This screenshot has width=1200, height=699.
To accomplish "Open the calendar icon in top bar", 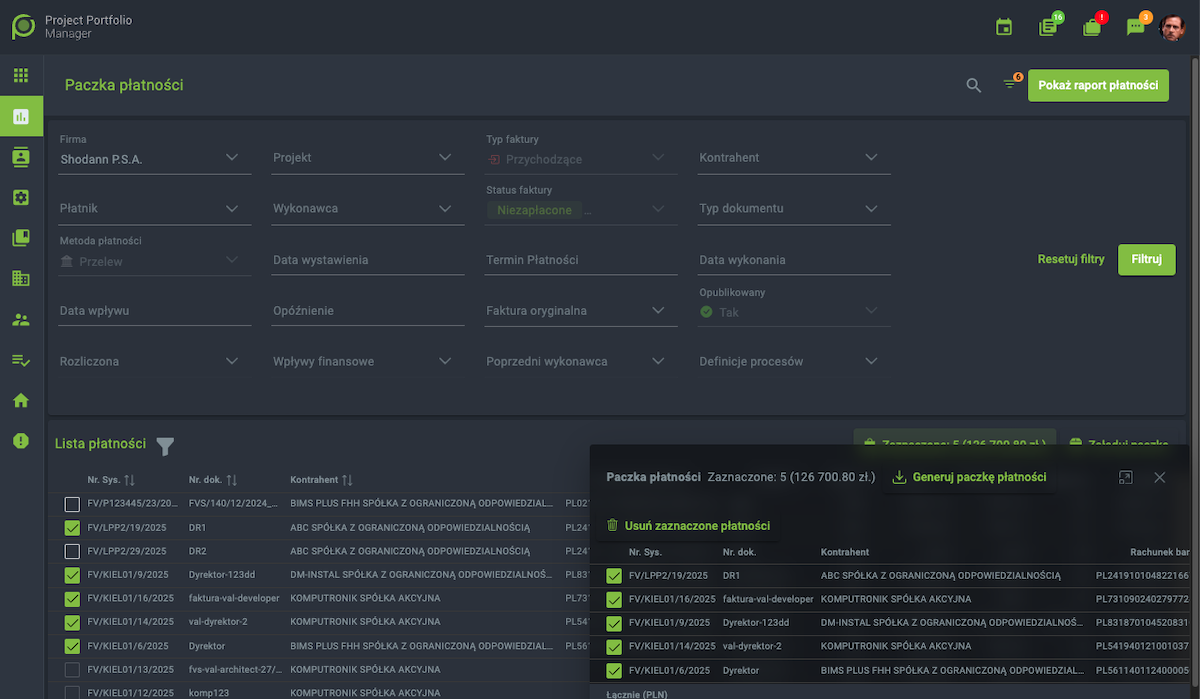I will 1004,27.
